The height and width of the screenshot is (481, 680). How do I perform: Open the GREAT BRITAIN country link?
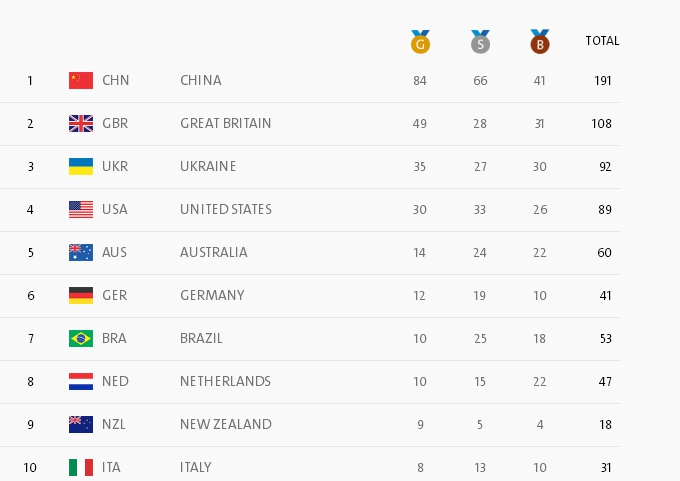226,123
